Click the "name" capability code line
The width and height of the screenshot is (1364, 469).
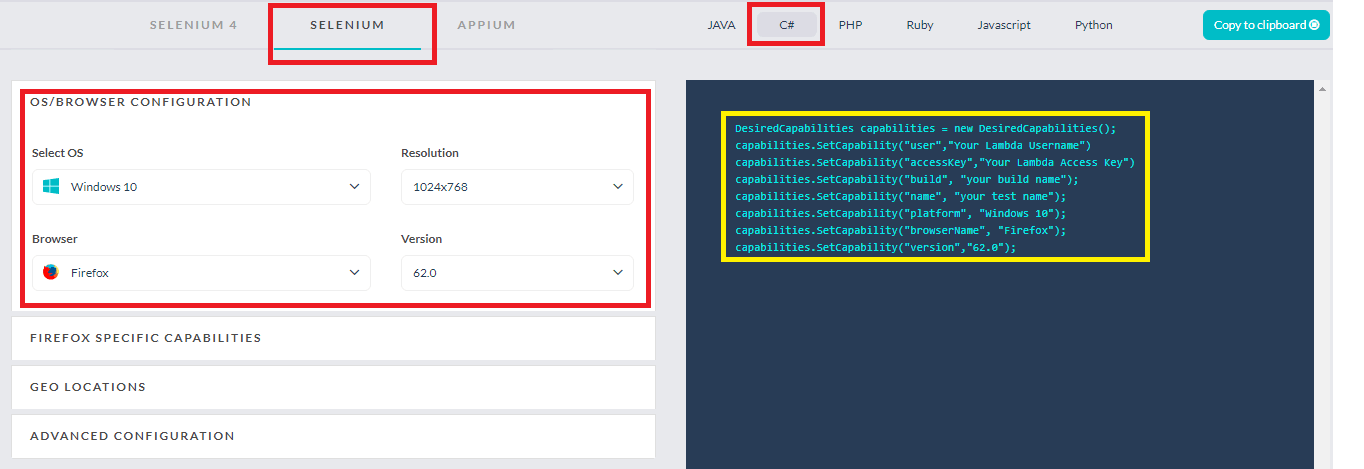point(901,196)
